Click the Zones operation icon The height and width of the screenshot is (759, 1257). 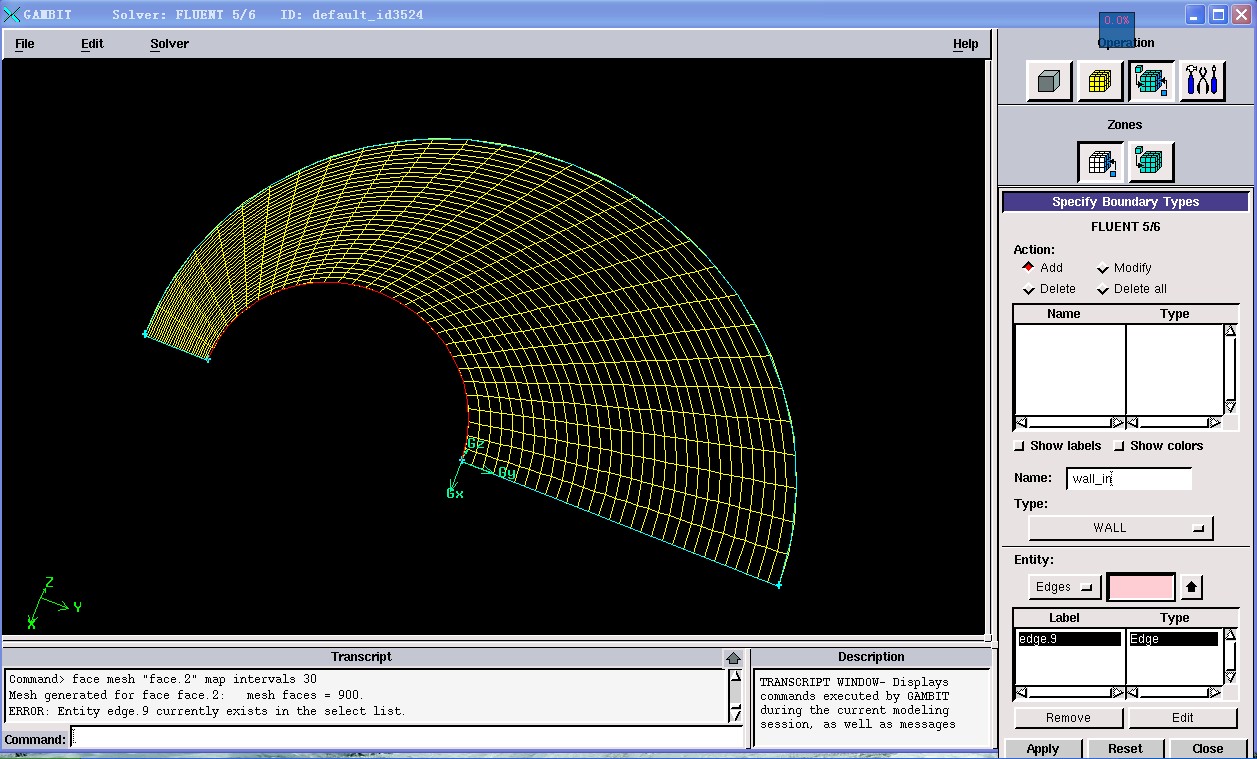[1151, 82]
